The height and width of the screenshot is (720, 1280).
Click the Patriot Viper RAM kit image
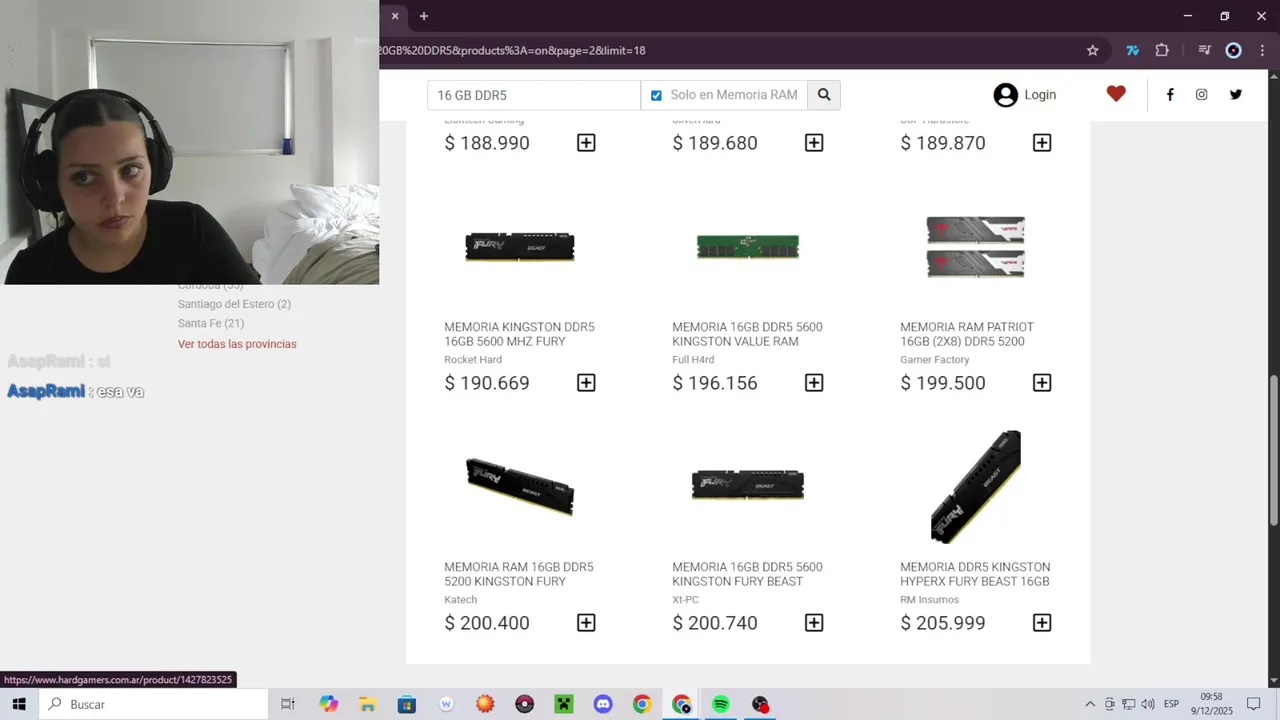tap(976, 247)
